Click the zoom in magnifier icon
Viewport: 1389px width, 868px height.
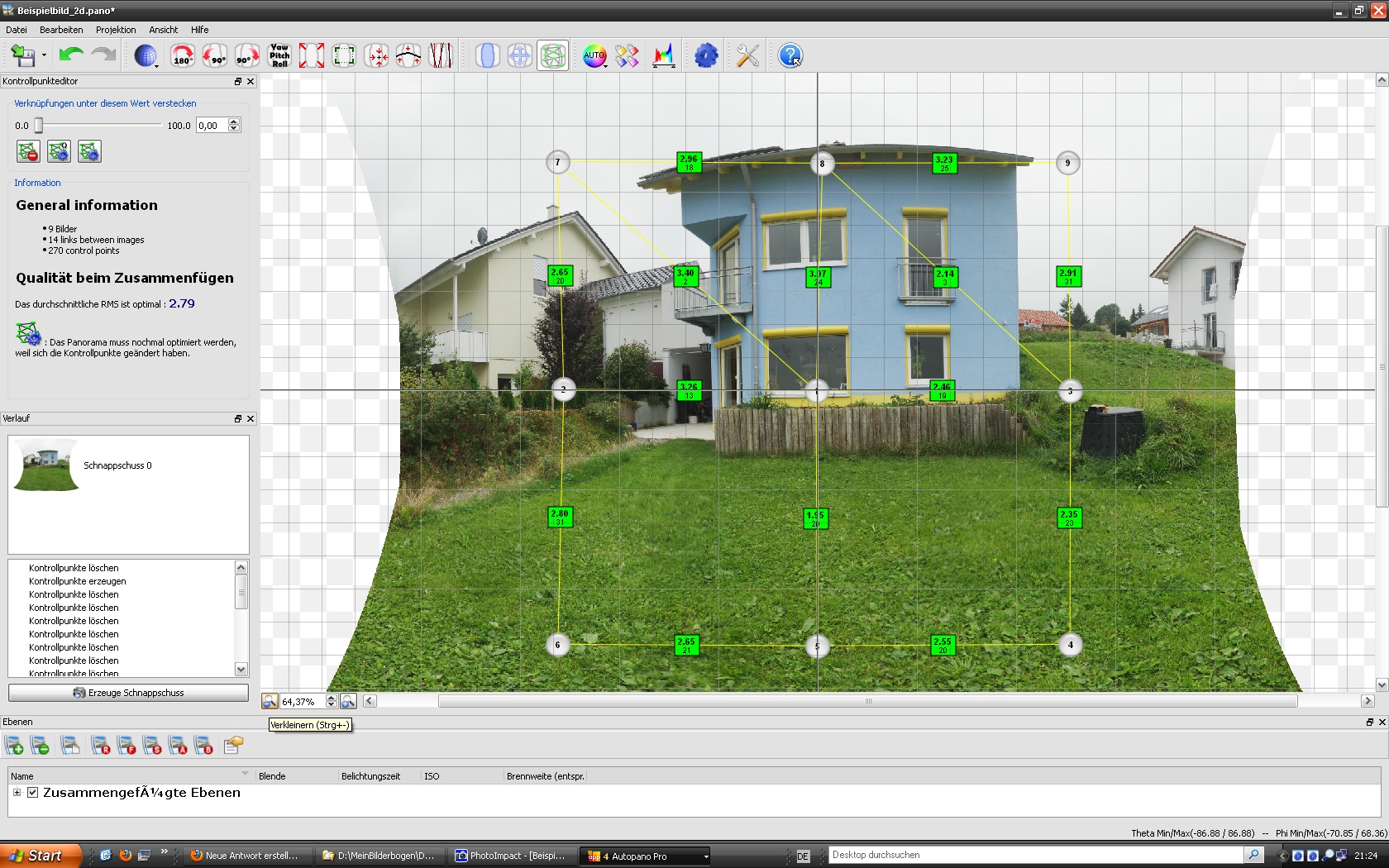(348, 701)
